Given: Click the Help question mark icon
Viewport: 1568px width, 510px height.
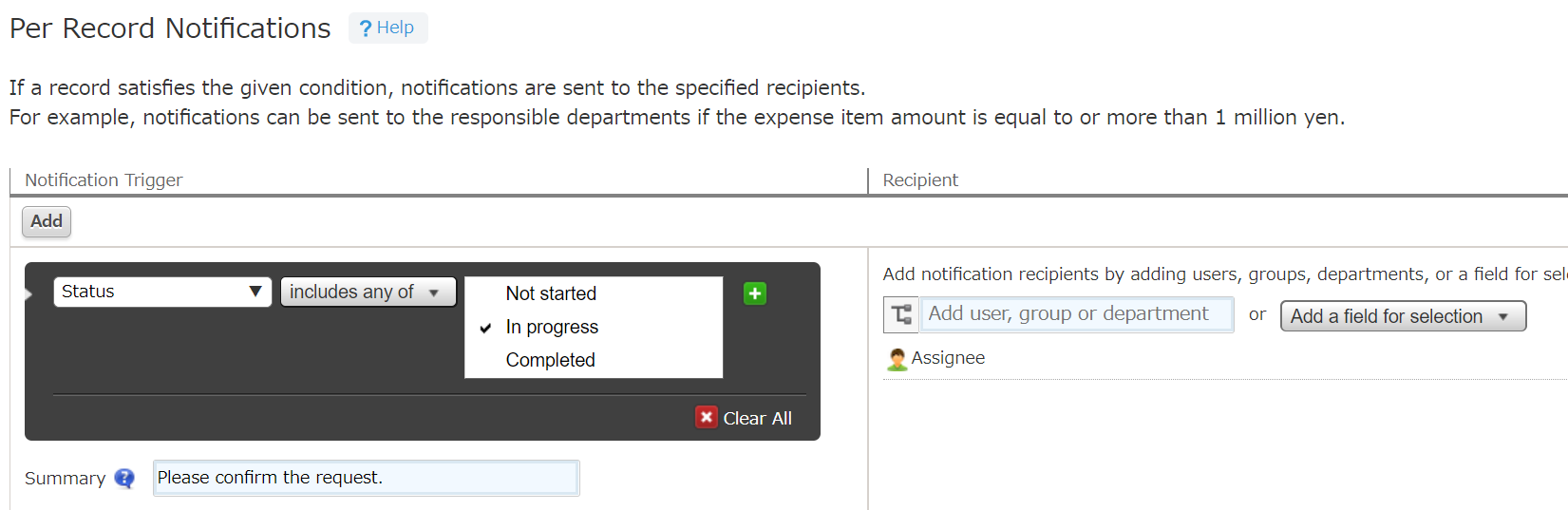Looking at the screenshot, I should point(366,28).
